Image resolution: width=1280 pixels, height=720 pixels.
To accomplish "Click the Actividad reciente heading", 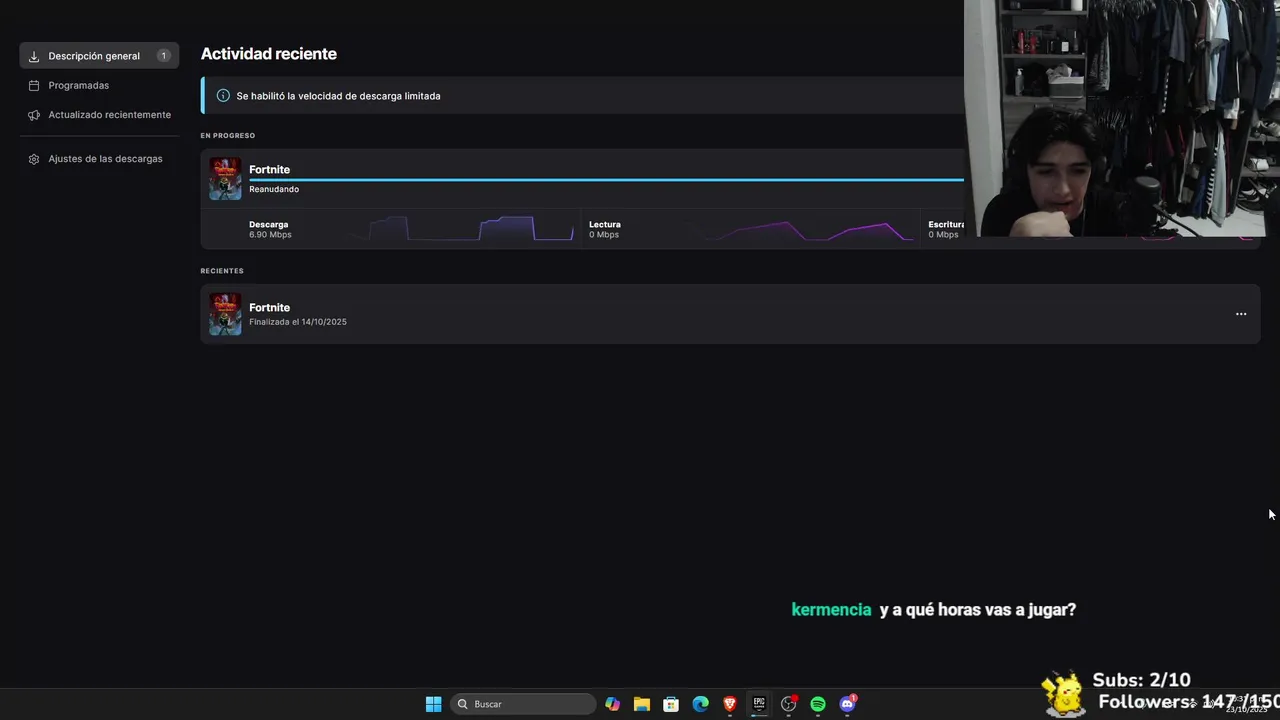I will point(269,54).
